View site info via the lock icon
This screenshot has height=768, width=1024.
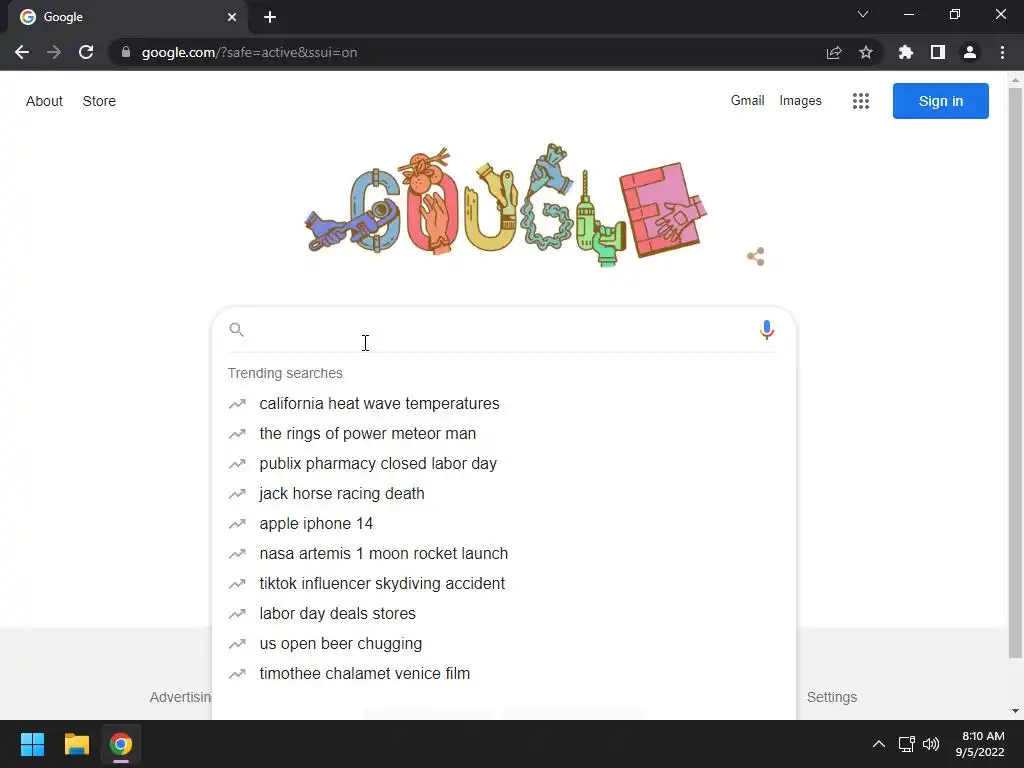(x=126, y=52)
